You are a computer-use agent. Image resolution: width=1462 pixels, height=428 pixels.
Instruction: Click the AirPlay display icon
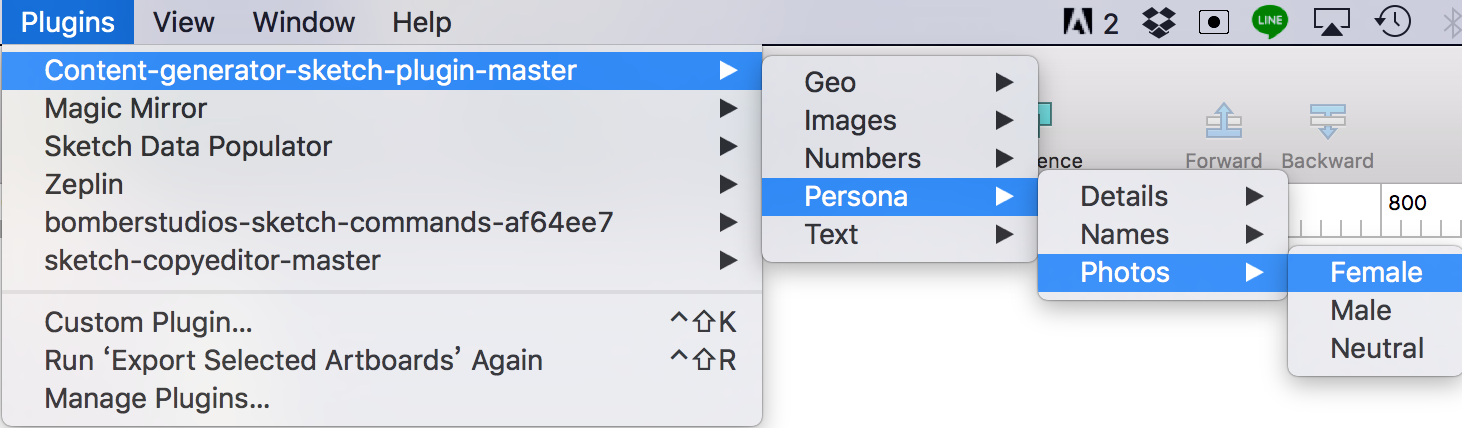[x=1331, y=22]
